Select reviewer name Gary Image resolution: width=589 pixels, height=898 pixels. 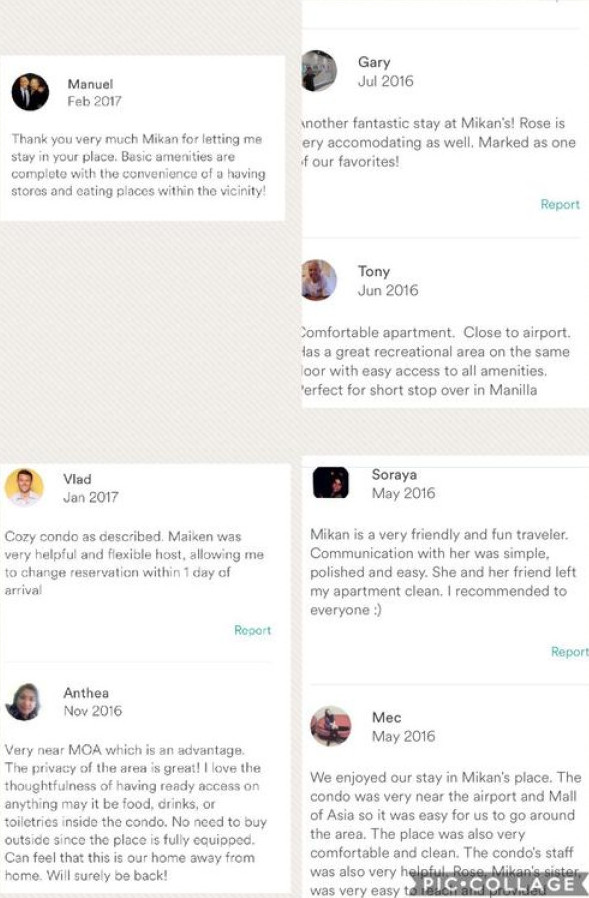[x=374, y=62]
